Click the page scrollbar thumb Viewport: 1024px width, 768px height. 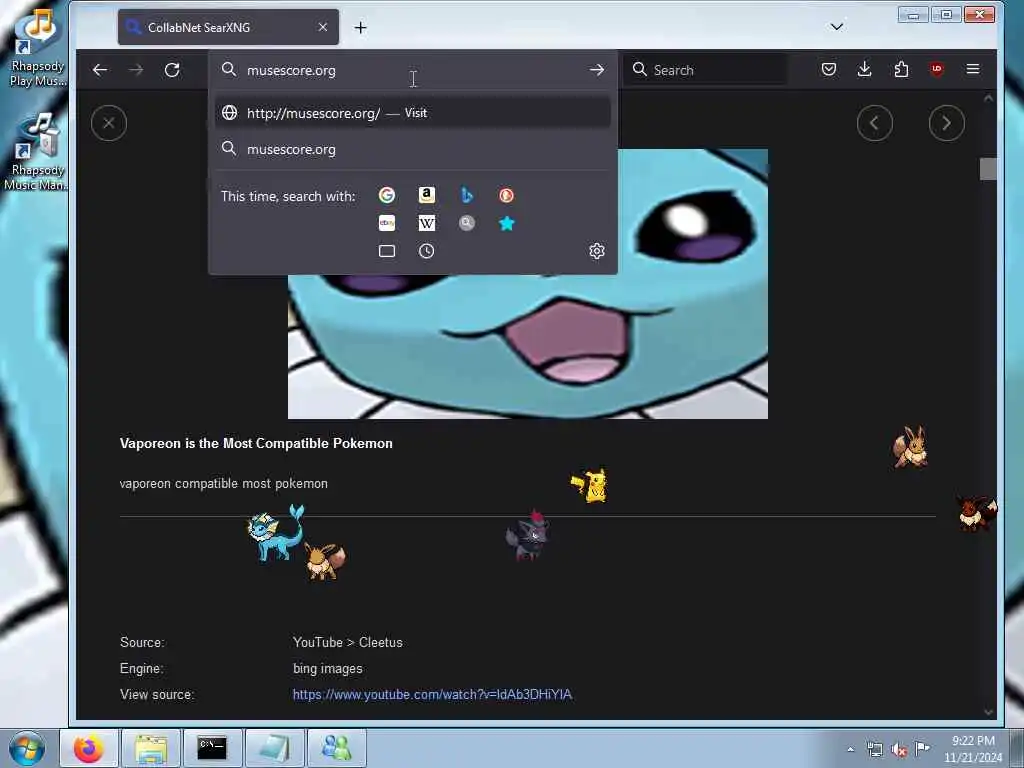(x=988, y=168)
